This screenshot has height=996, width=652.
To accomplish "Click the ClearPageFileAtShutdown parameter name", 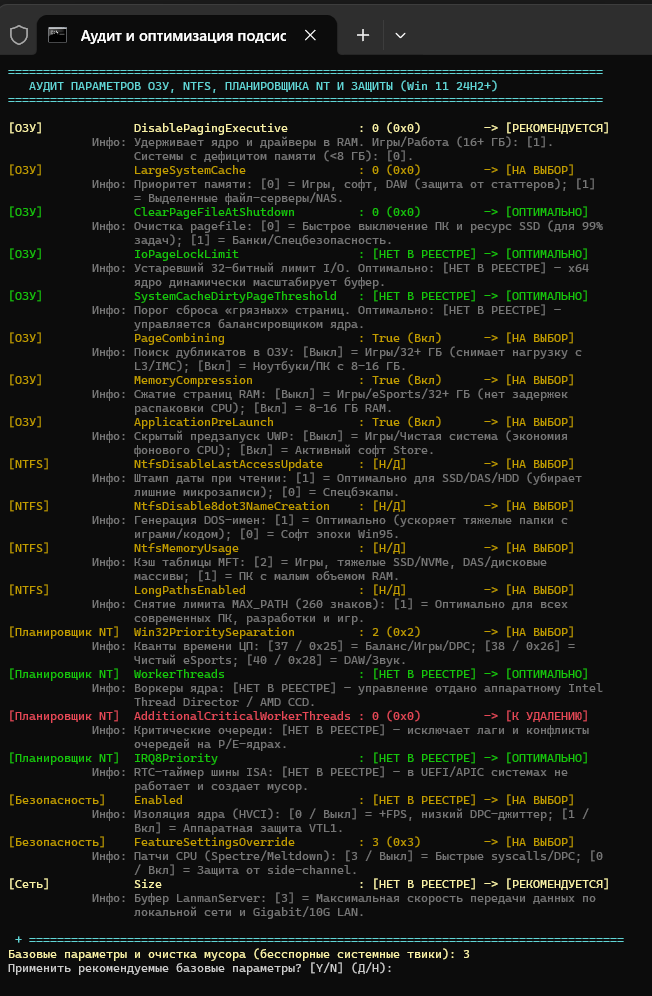I will (x=214, y=212).
